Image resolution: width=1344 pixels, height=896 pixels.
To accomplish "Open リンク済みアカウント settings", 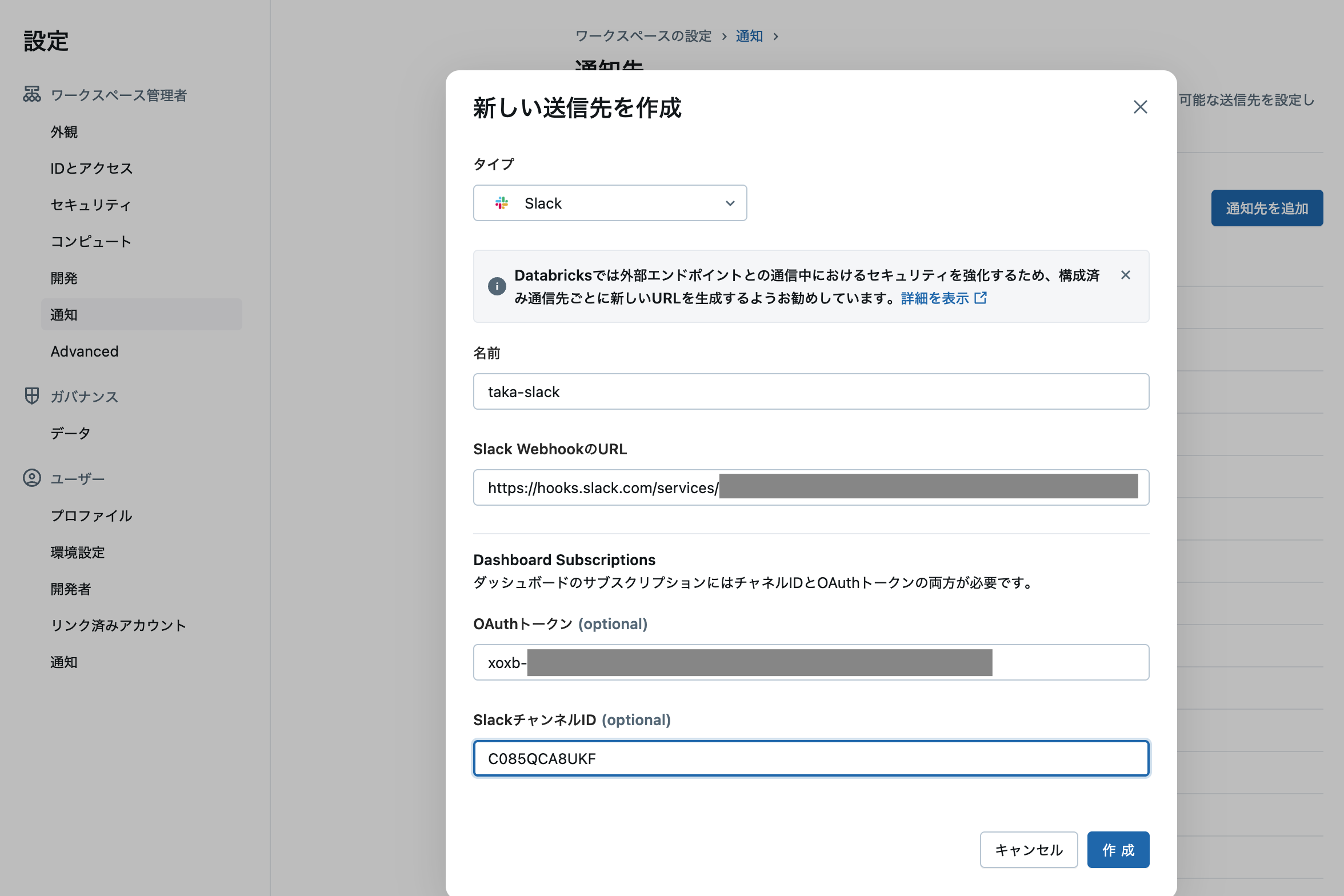I will 117,625.
